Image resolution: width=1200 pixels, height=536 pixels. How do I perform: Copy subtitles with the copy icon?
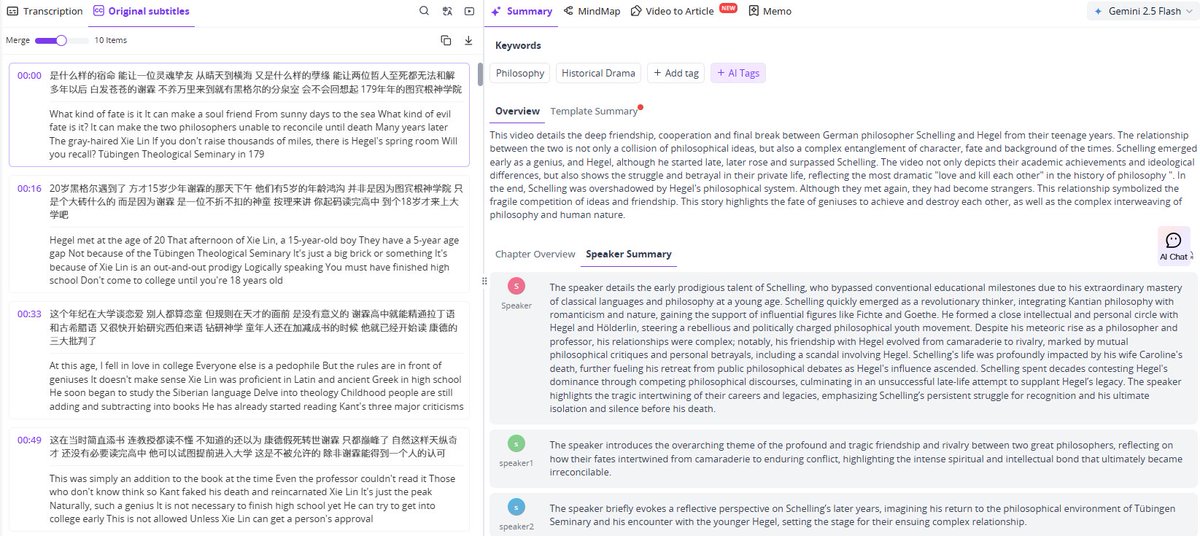click(x=446, y=40)
